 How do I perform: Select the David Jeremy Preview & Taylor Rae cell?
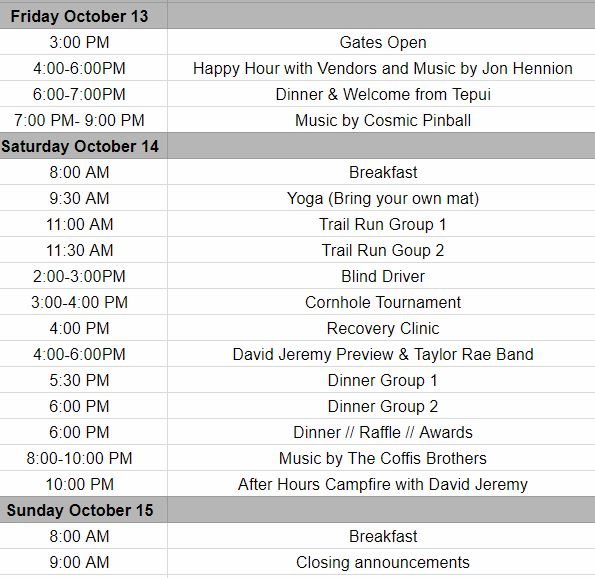point(381,354)
